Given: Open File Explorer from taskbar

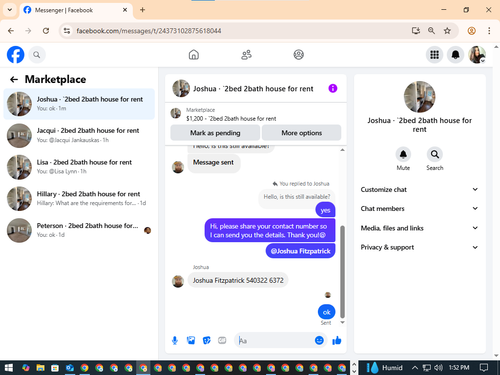Looking at the screenshot, I should pos(40,368).
